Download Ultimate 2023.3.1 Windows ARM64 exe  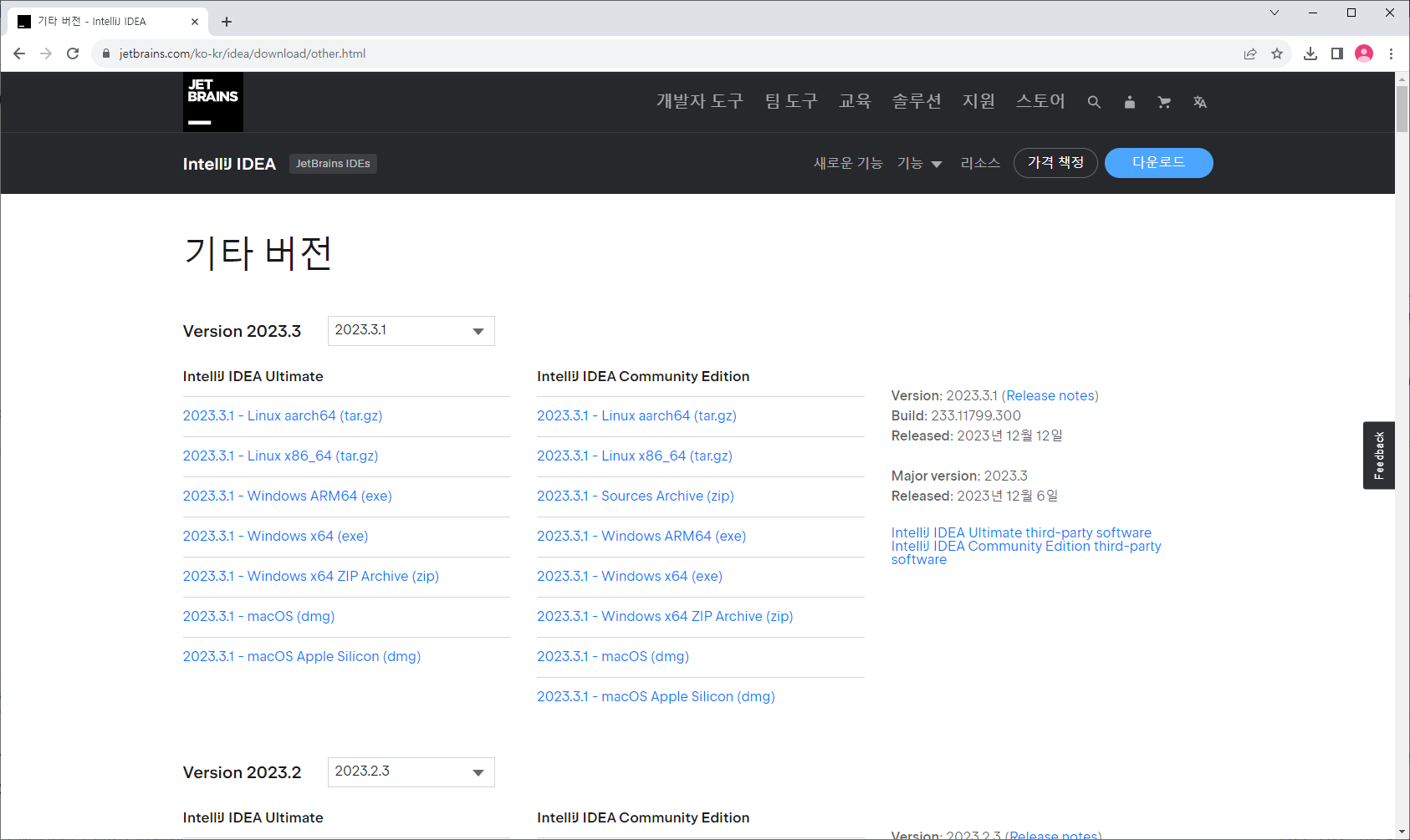288,496
